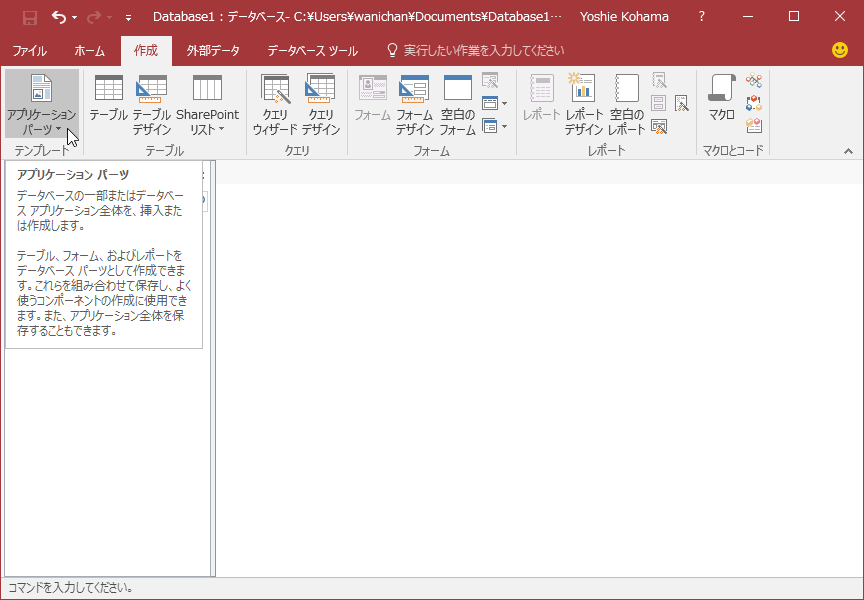Click the 実行したい作業を入力してください search box
The image size is (864, 600).
(476, 51)
